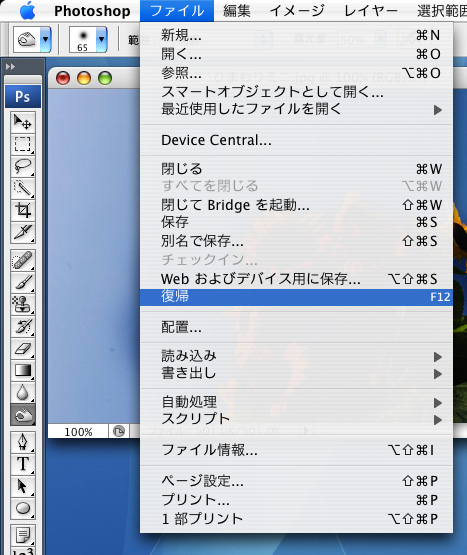This screenshot has height=555, width=467.
Task: Expand the 最近使用したファイルを開く submenu
Action: click(x=296, y=109)
